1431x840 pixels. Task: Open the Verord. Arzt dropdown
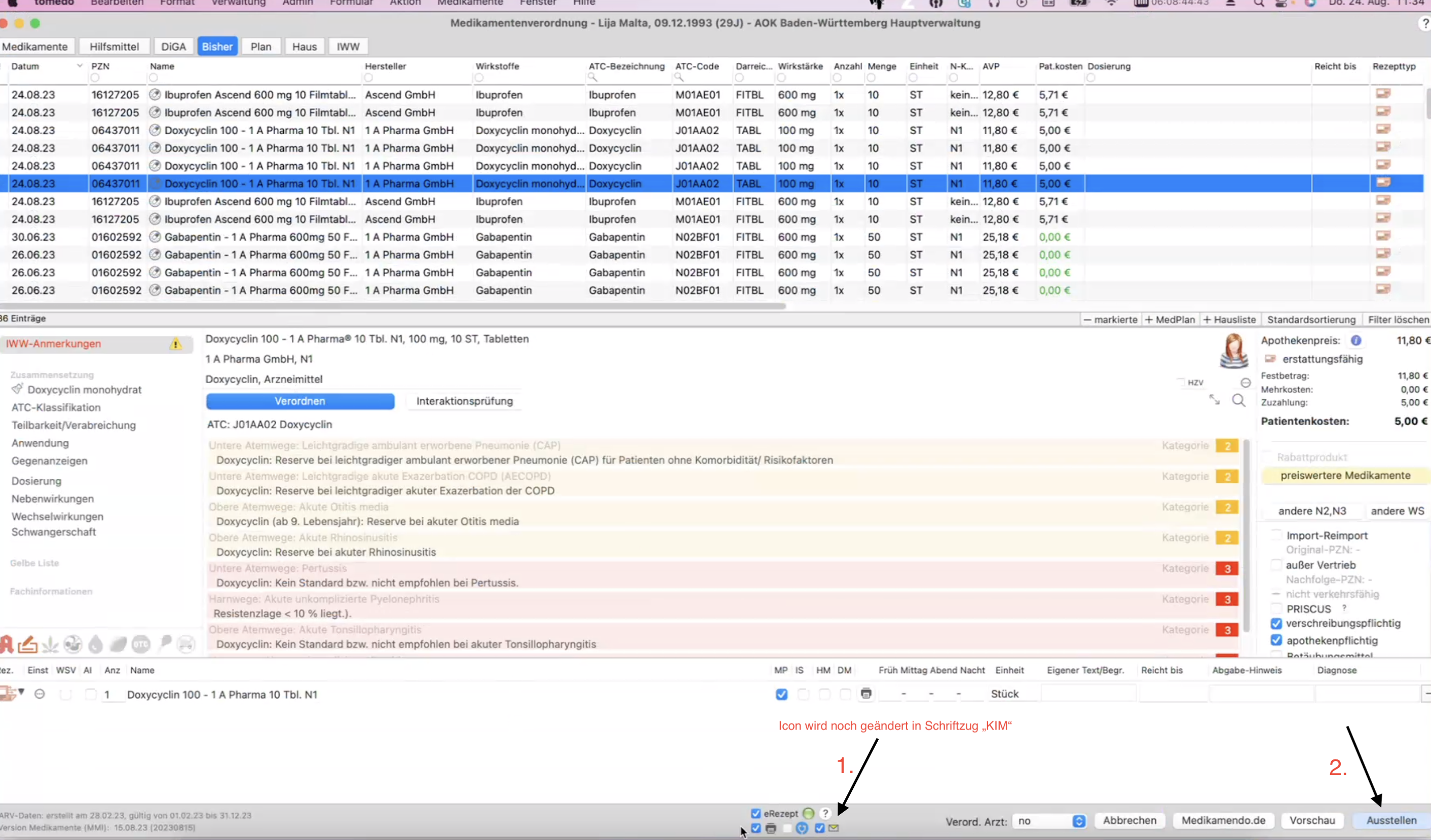[1050, 821]
